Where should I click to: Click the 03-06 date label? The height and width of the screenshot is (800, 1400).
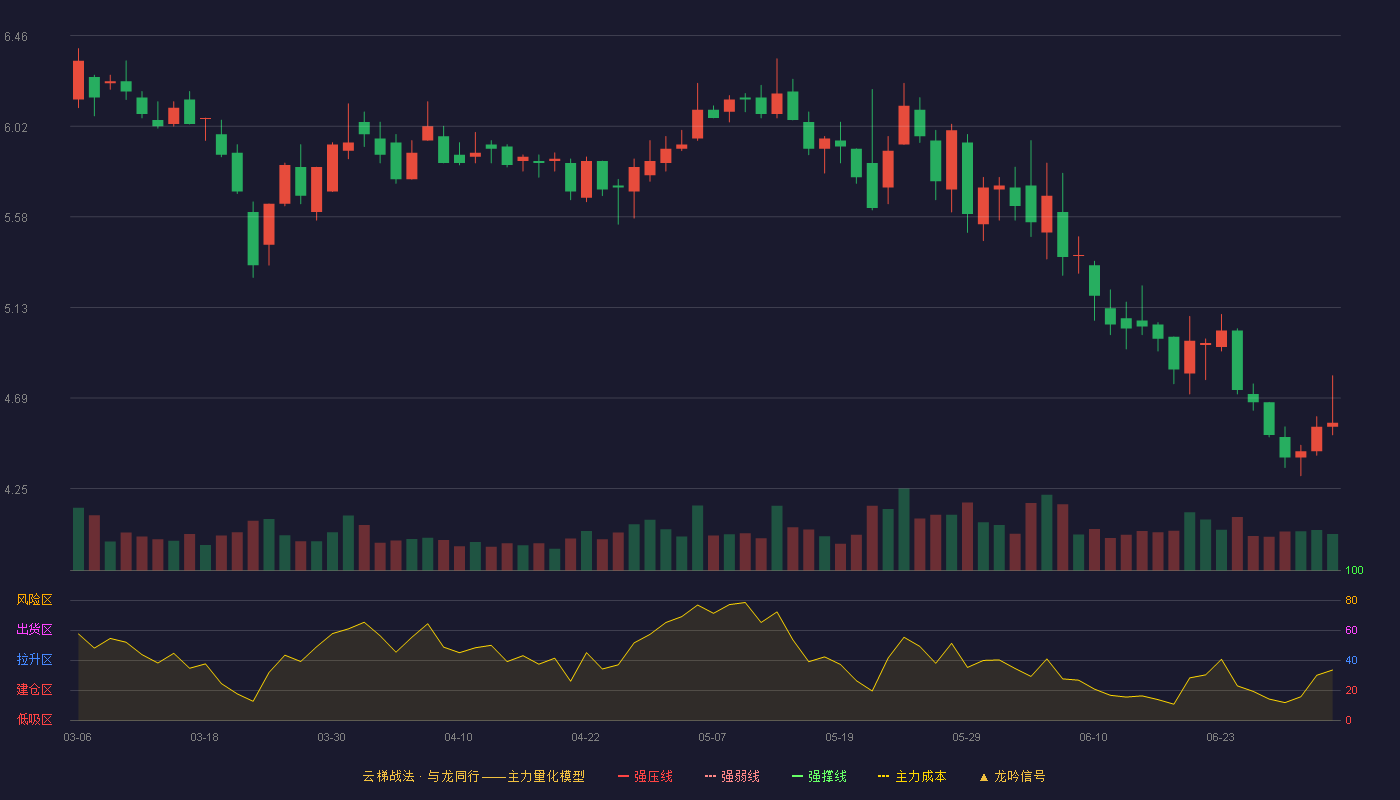click(x=77, y=737)
